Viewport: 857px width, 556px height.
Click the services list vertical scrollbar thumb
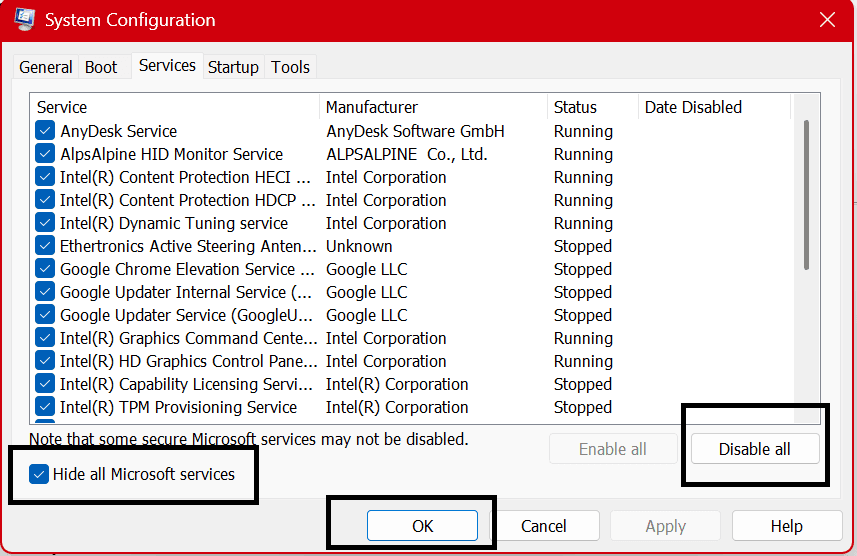806,195
